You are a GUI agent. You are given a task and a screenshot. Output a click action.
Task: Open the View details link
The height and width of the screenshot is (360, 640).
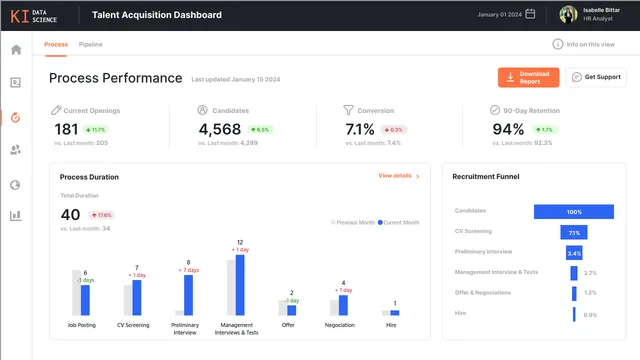tap(399, 176)
